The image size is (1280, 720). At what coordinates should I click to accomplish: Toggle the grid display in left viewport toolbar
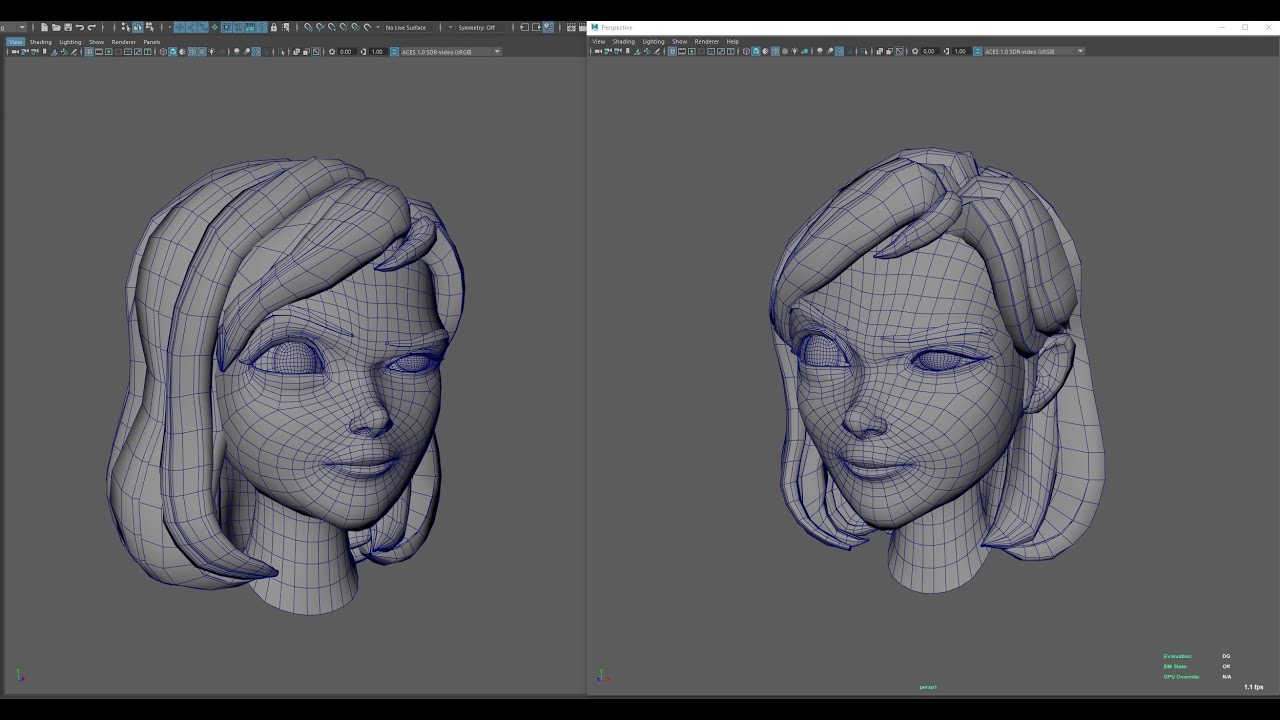pyautogui.click(x=88, y=51)
